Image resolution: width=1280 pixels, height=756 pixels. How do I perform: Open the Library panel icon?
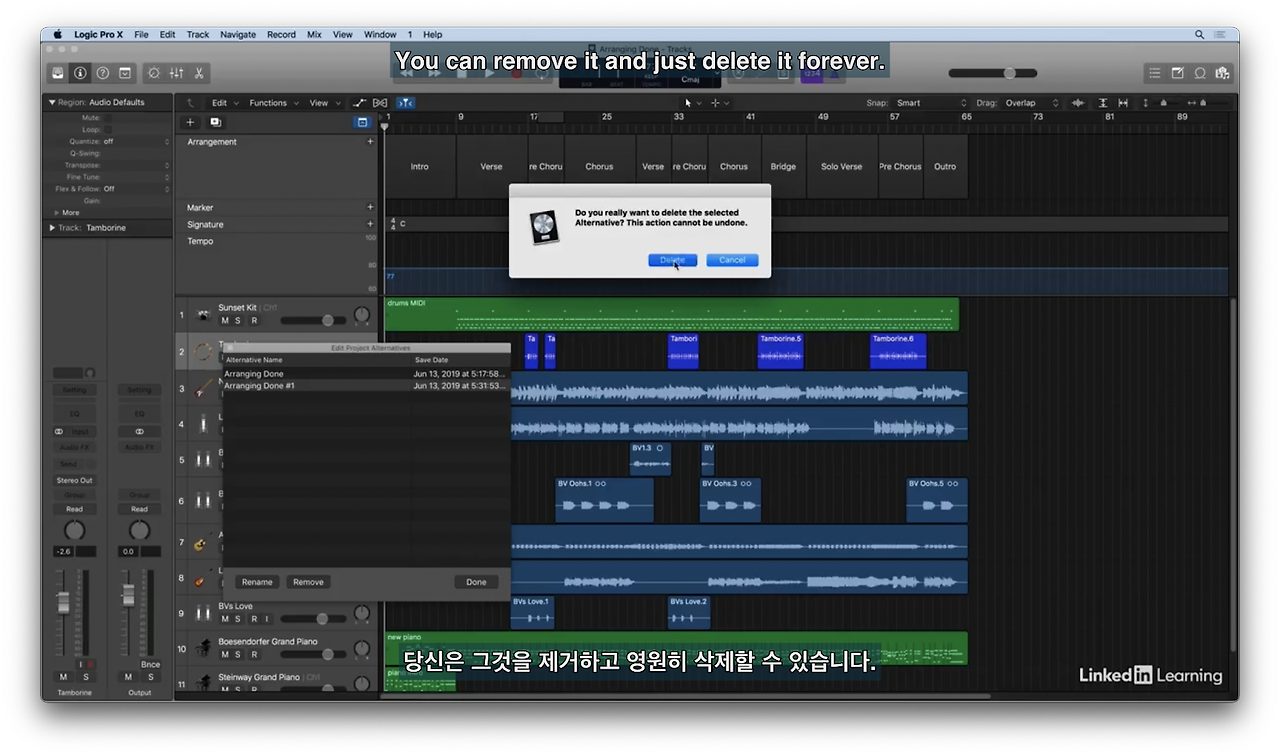[x=58, y=73]
